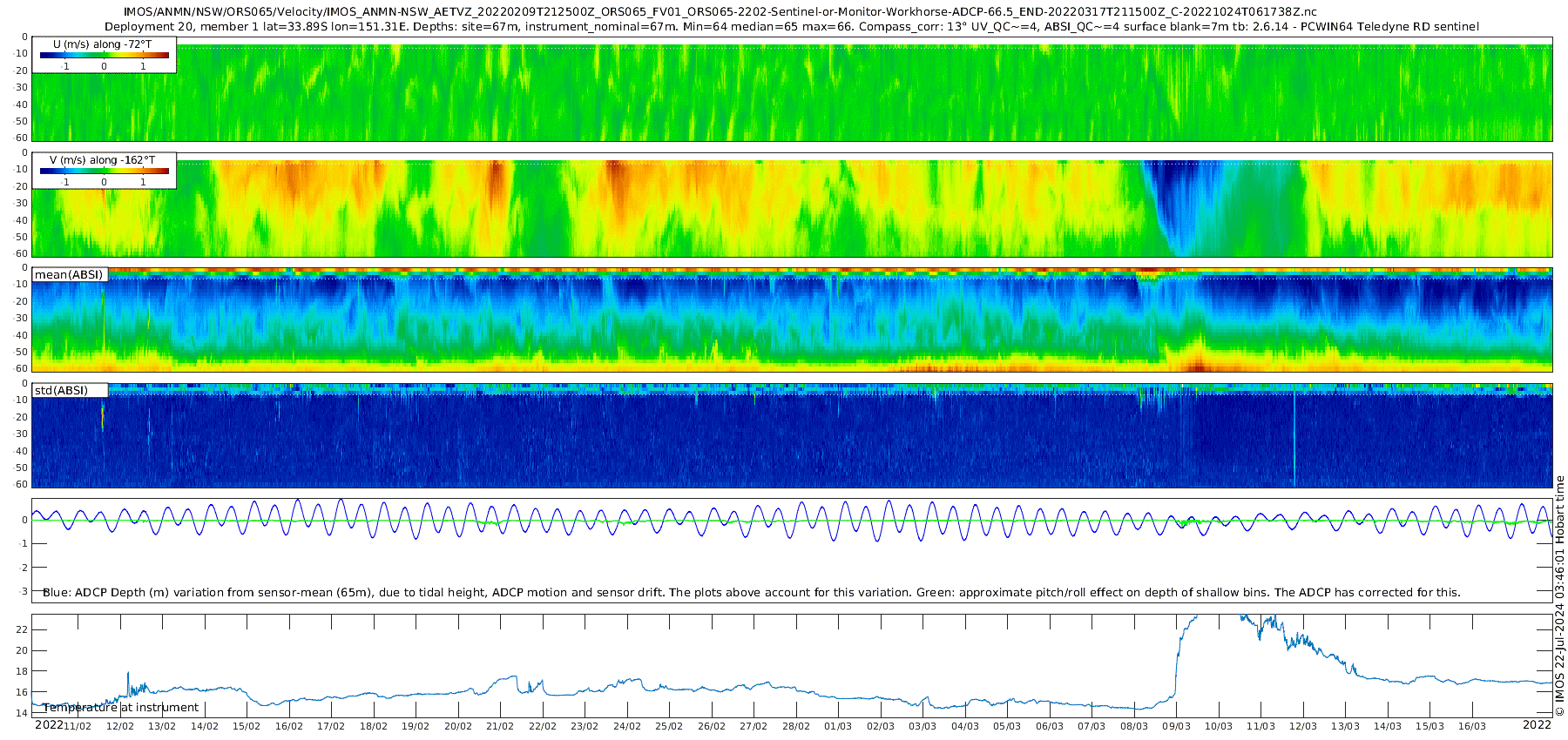Click the 09/03 date tick mark
Image resolution: width=1568 pixels, height=740 pixels.
1176,712
